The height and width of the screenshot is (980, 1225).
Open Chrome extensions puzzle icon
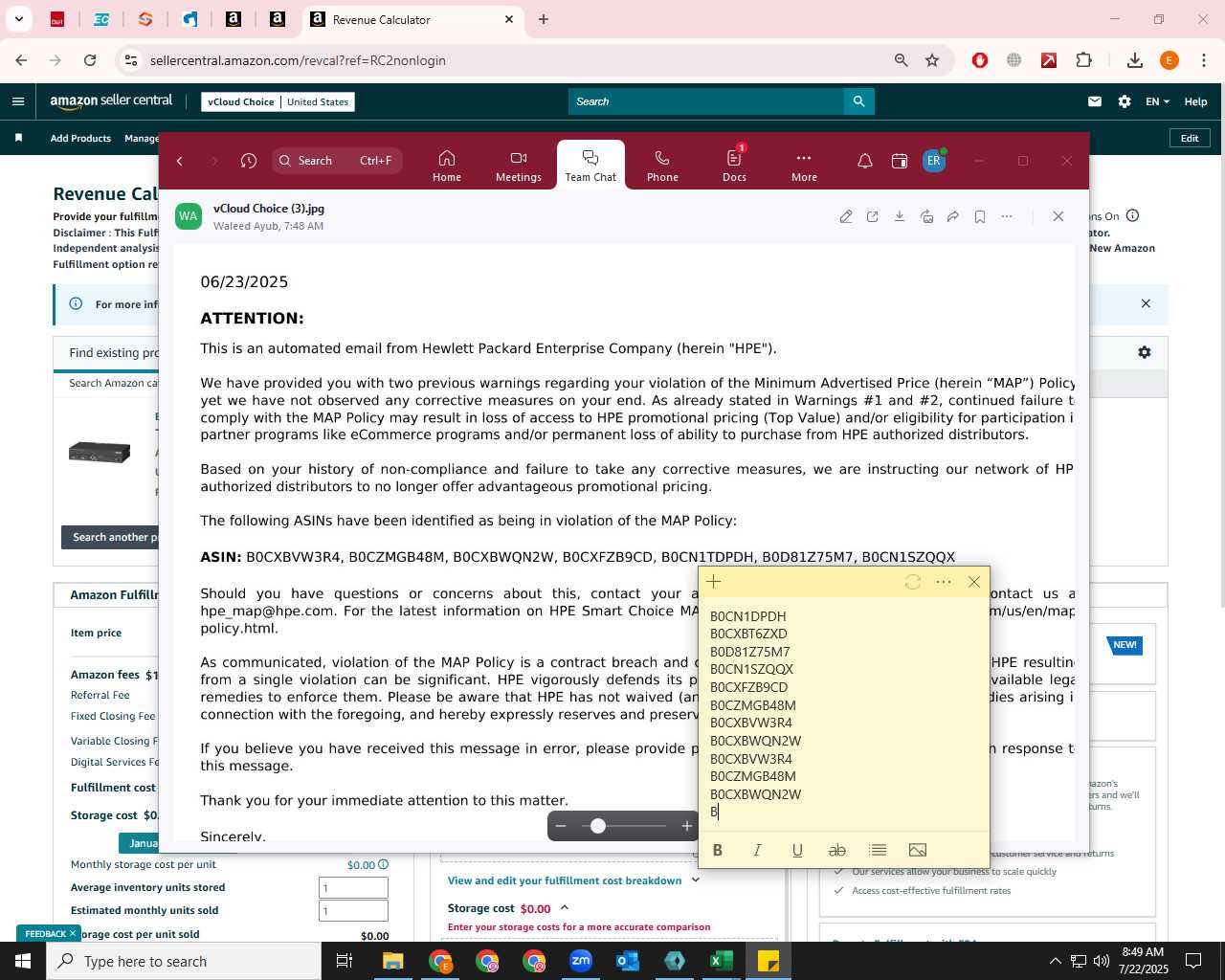[x=1083, y=60]
